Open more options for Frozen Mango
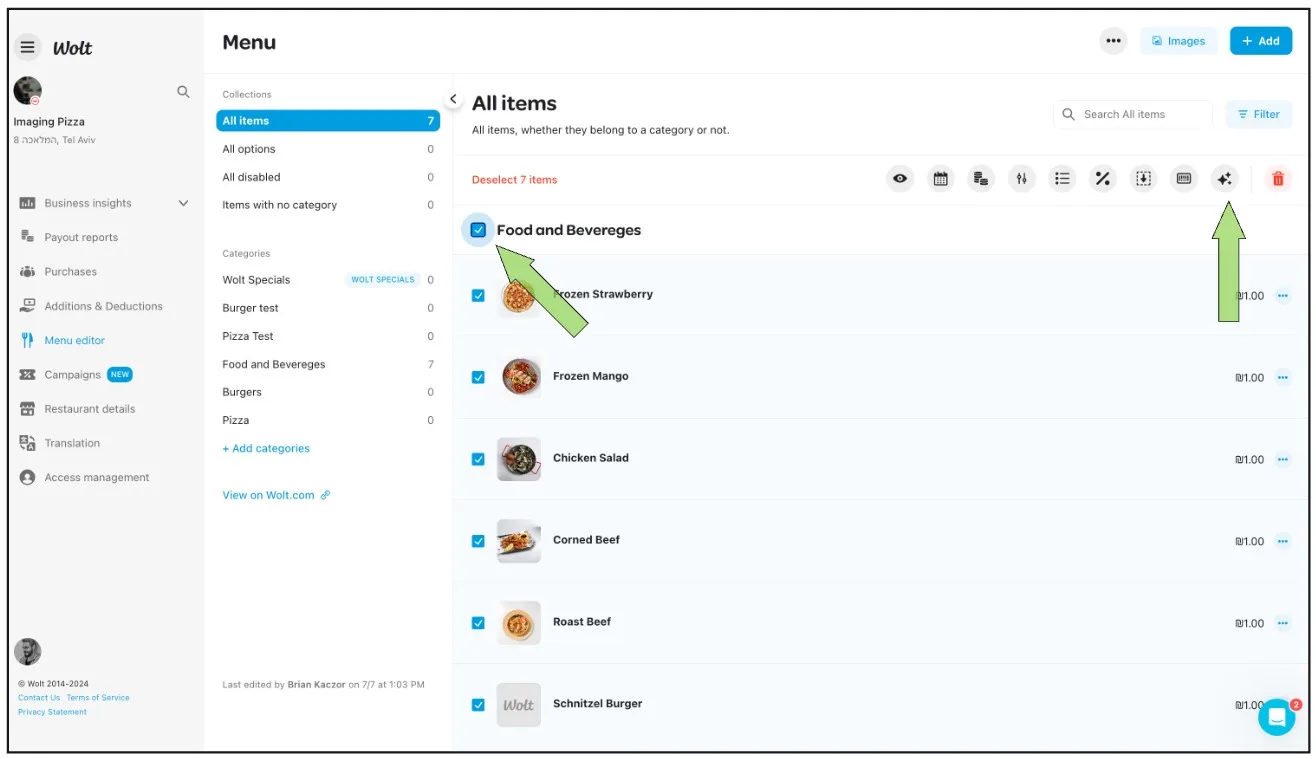Screen dimensions: 1316x759 click(1283, 377)
